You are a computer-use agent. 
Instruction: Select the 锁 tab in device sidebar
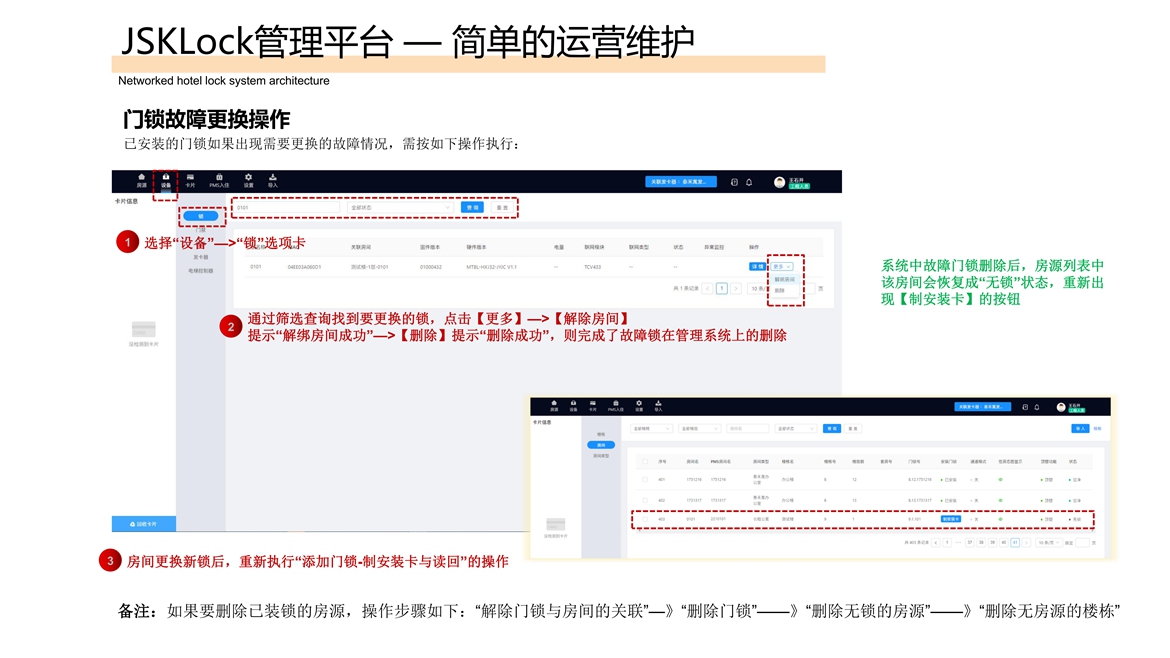[x=201, y=216]
